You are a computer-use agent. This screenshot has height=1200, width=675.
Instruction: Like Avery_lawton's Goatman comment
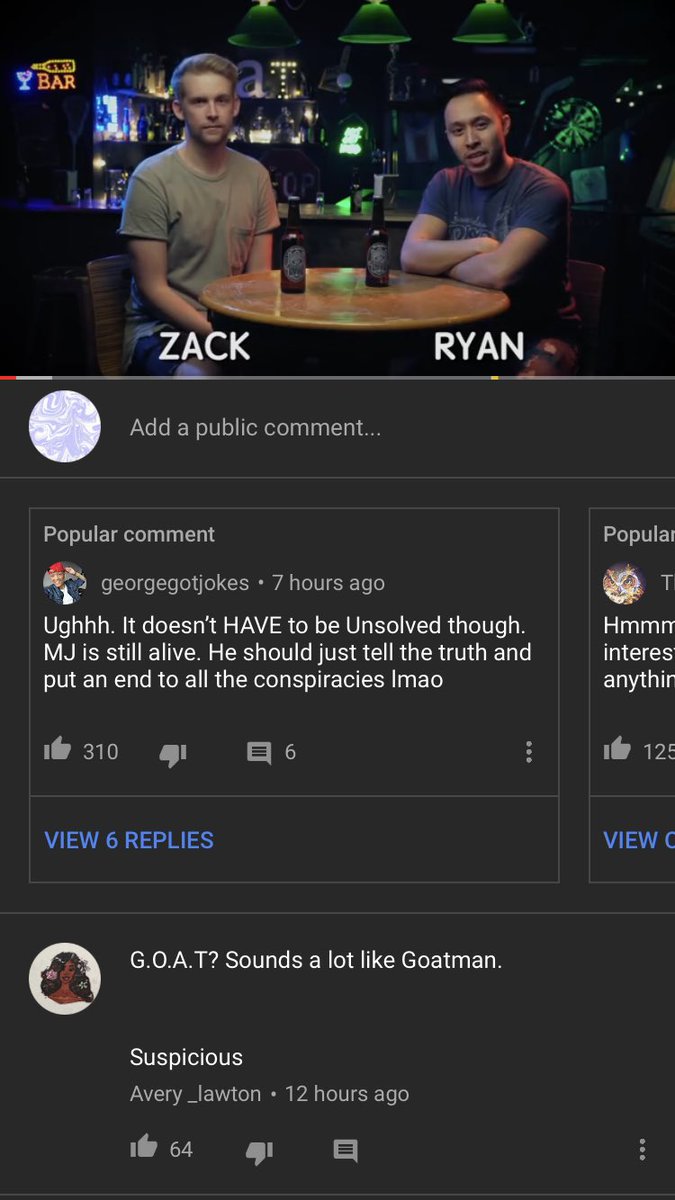(144, 1147)
